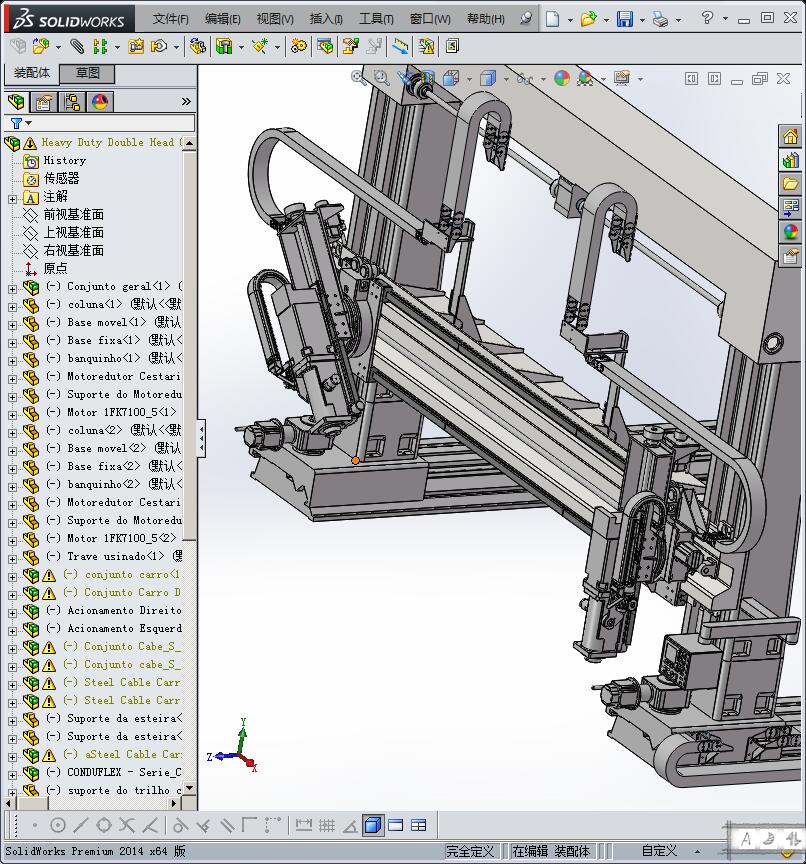Expand the Conjunto geral<1> component
Viewport: 806px width, 864px height.
coord(13,289)
